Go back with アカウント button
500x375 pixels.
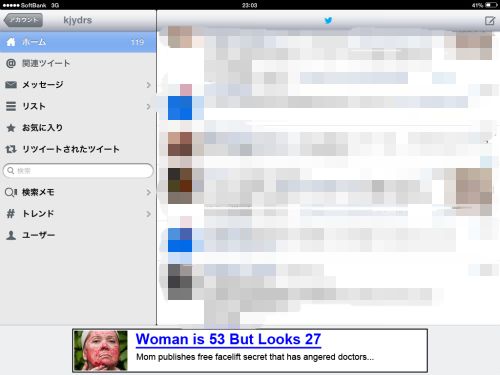23,20
